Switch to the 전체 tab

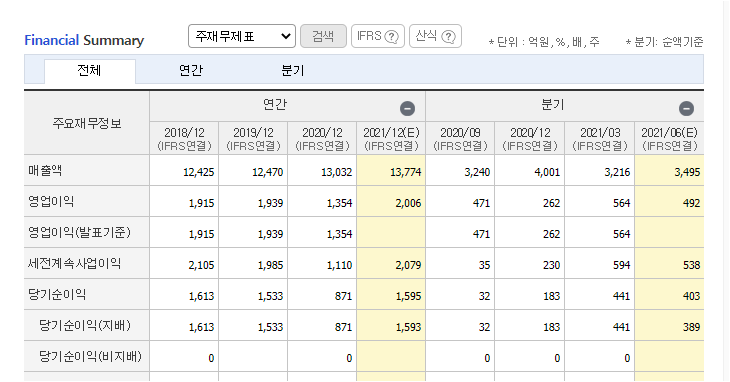click(89, 71)
